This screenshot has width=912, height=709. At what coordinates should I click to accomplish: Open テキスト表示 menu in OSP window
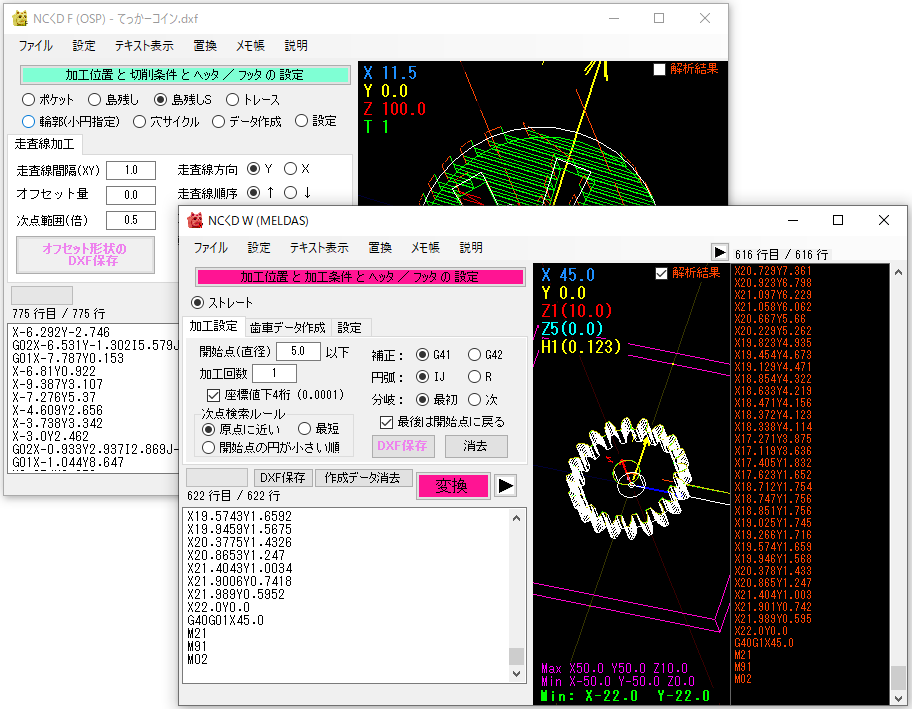pyautogui.click(x=144, y=45)
